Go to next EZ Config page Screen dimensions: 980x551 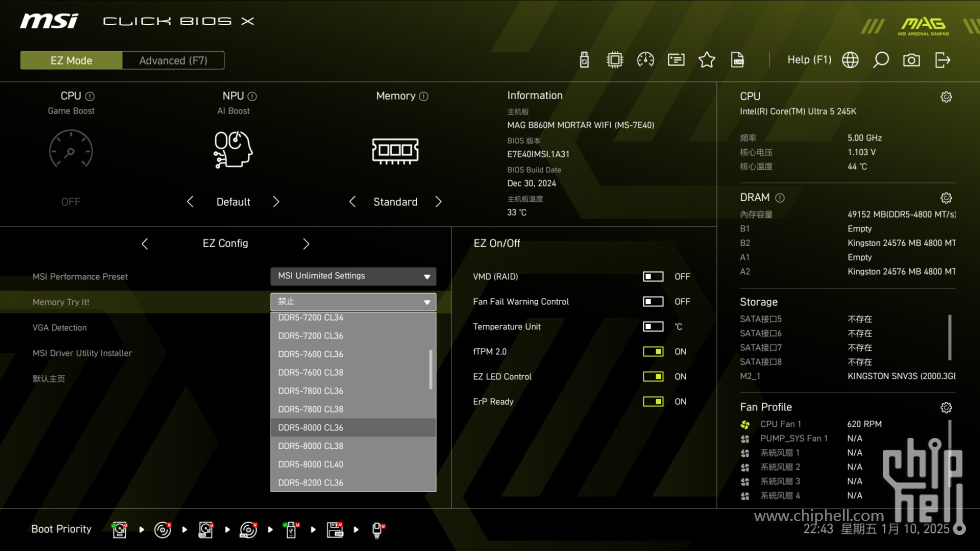306,244
